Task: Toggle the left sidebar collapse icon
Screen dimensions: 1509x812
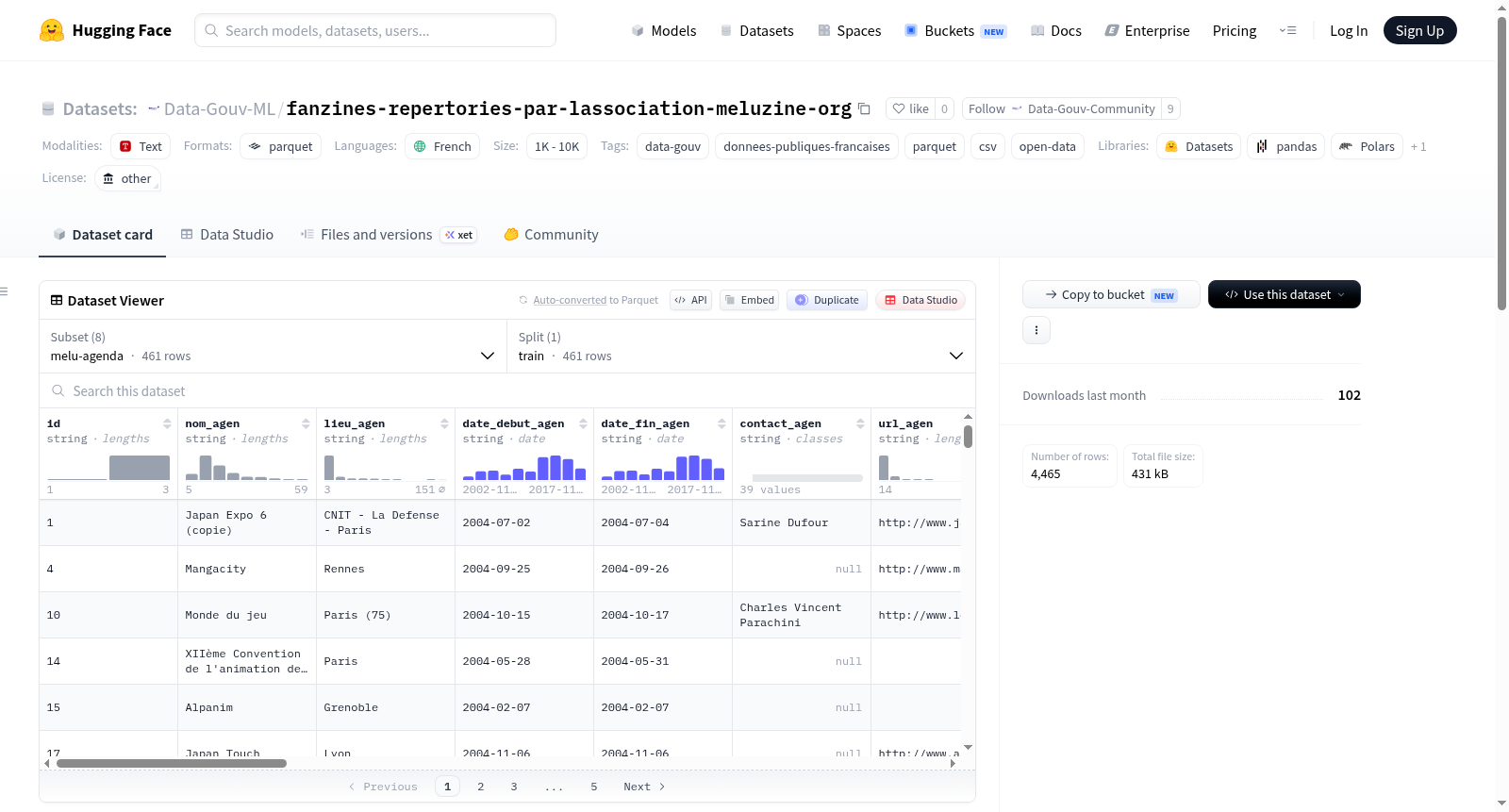Action: click(4, 291)
